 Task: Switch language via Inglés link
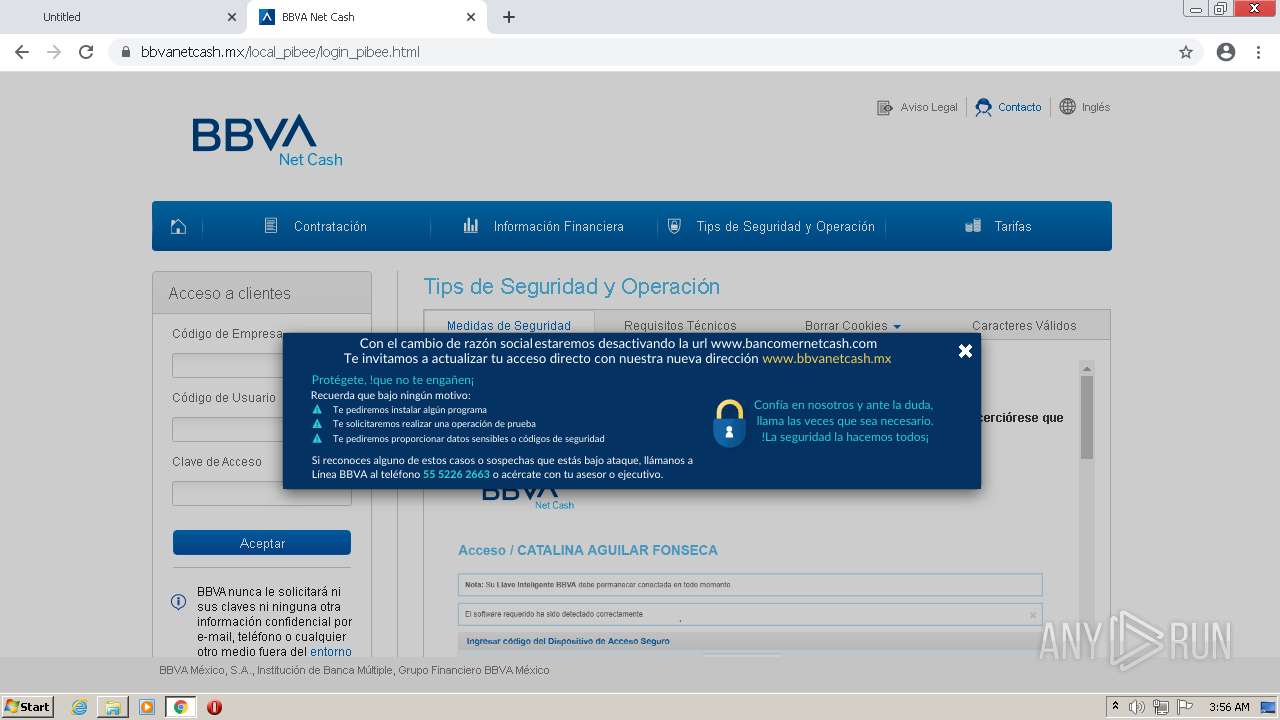(1096, 107)
